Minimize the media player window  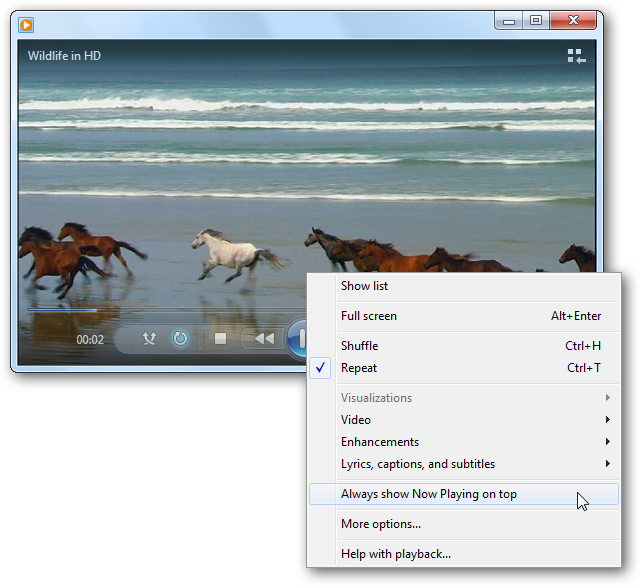(509, 21)
